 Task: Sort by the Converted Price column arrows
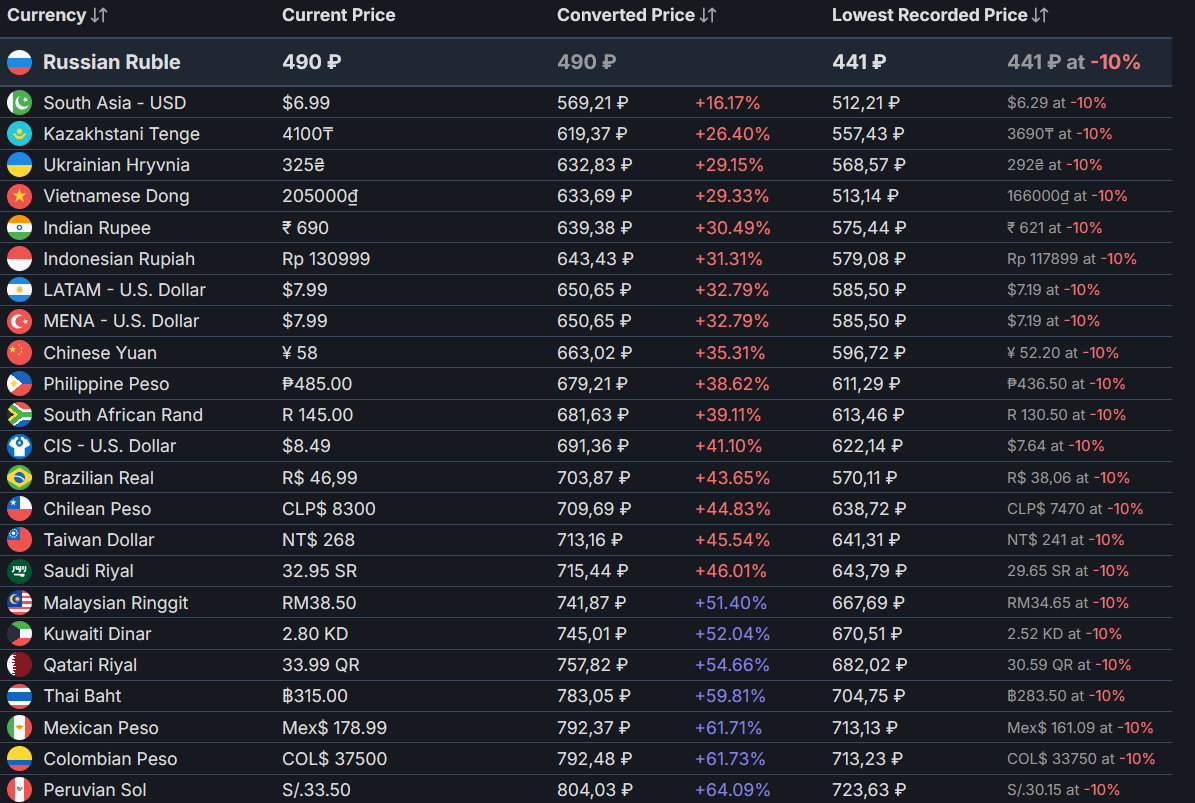[708, 15]
